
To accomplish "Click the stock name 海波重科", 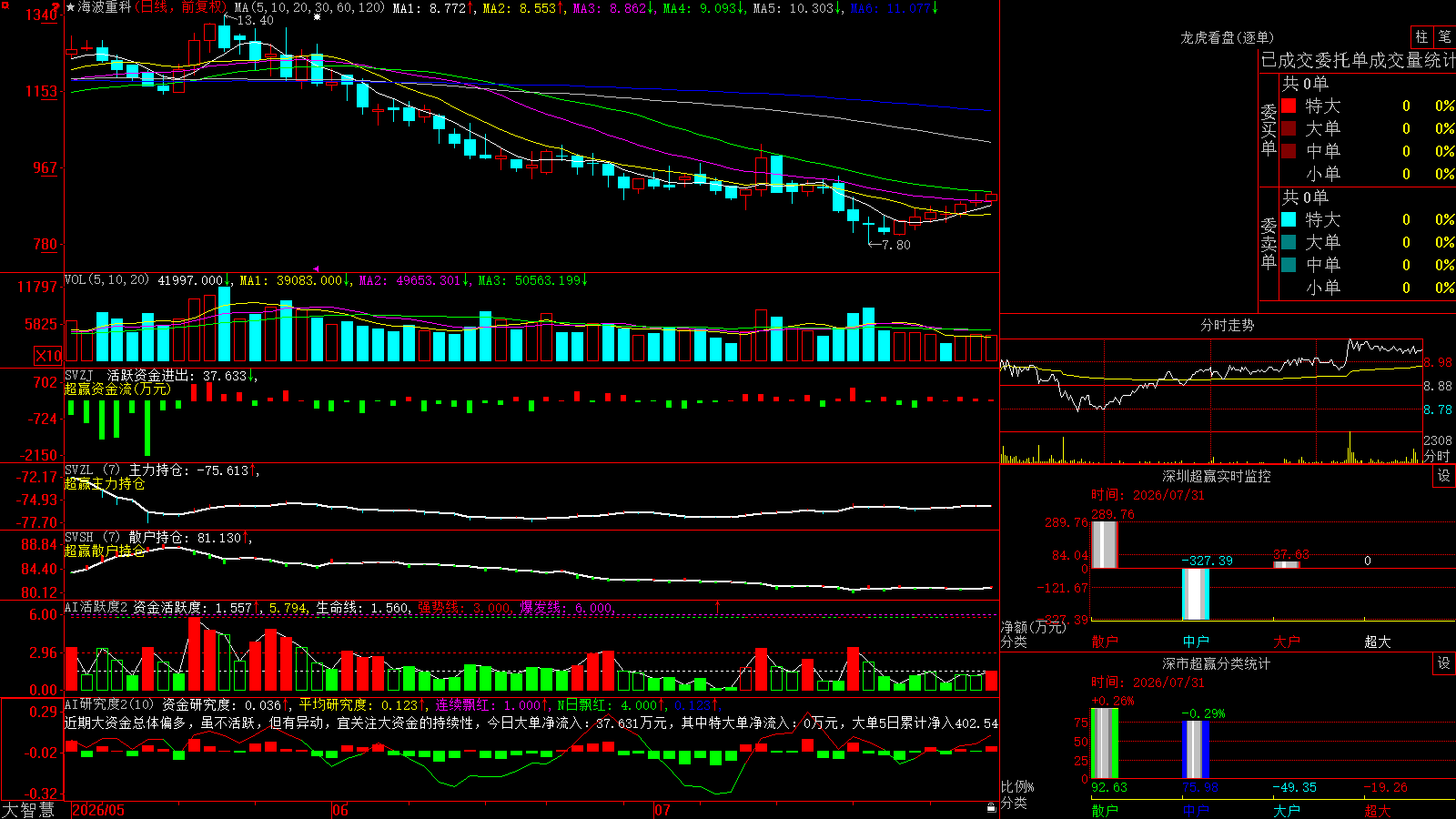I will (105, 7).
